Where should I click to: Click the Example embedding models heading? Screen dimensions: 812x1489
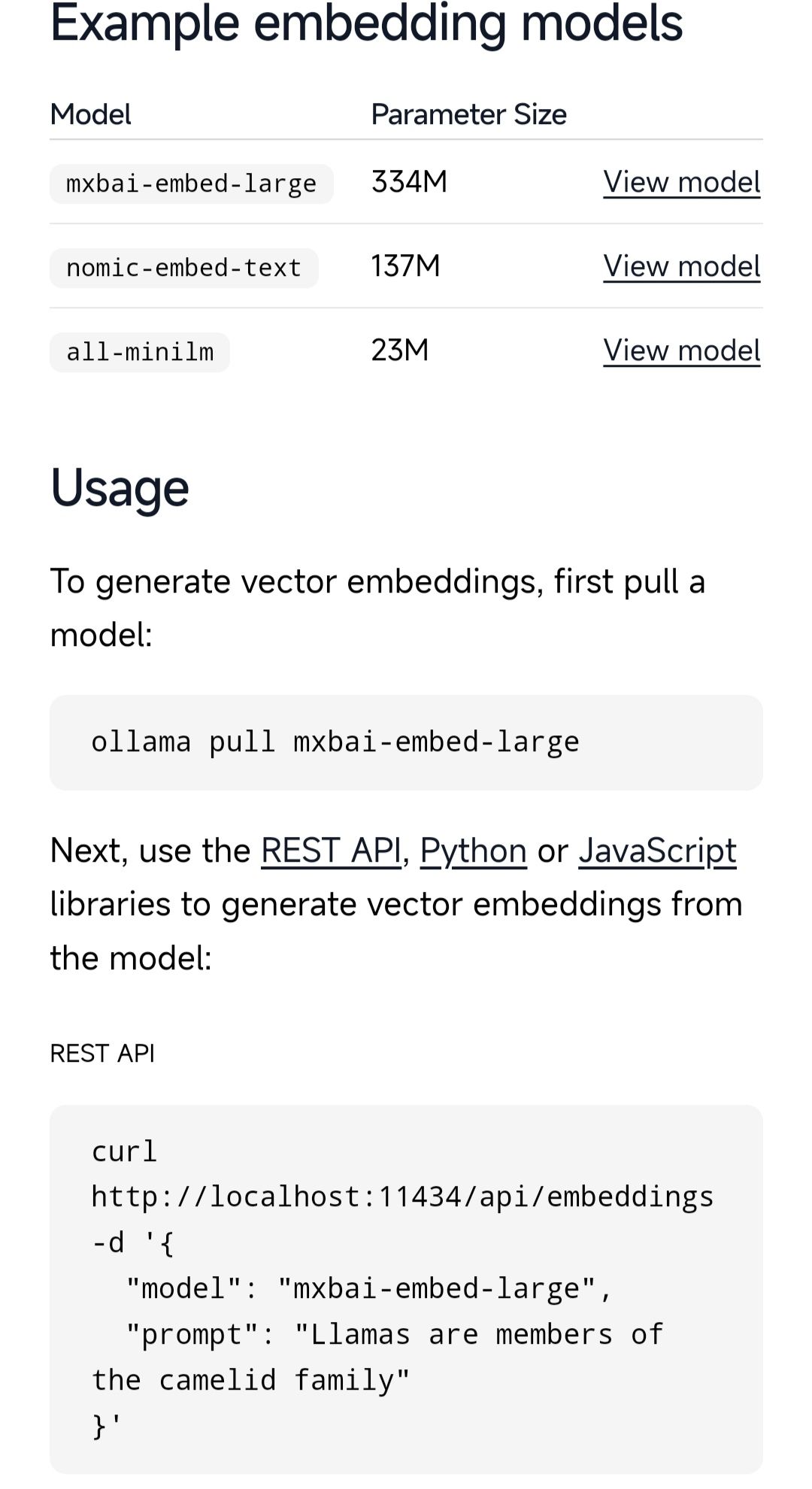366,24
